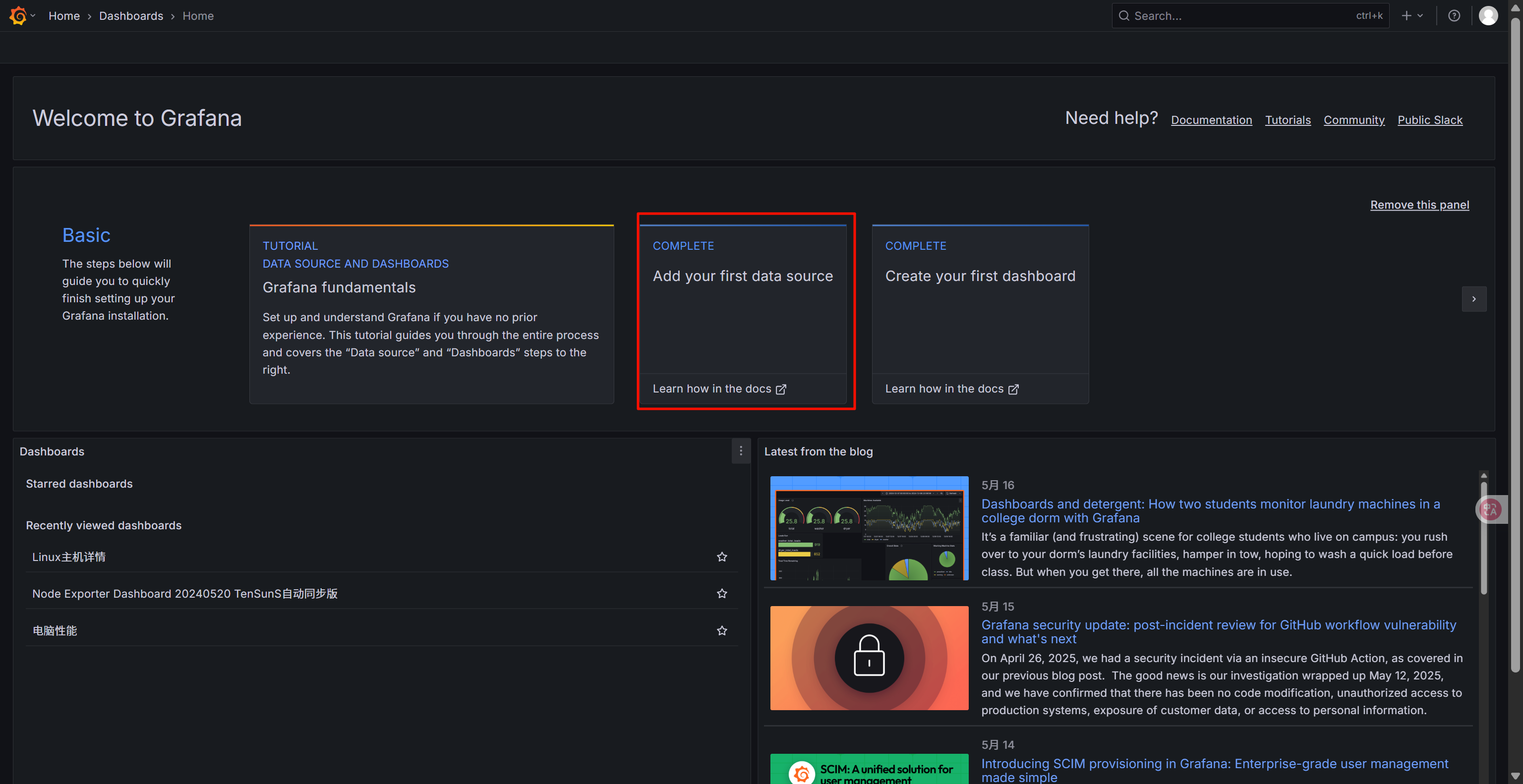Open Dashboards panel three-dot menu
This screenshot has height=784, width=1523.
(x=740, y=451)
